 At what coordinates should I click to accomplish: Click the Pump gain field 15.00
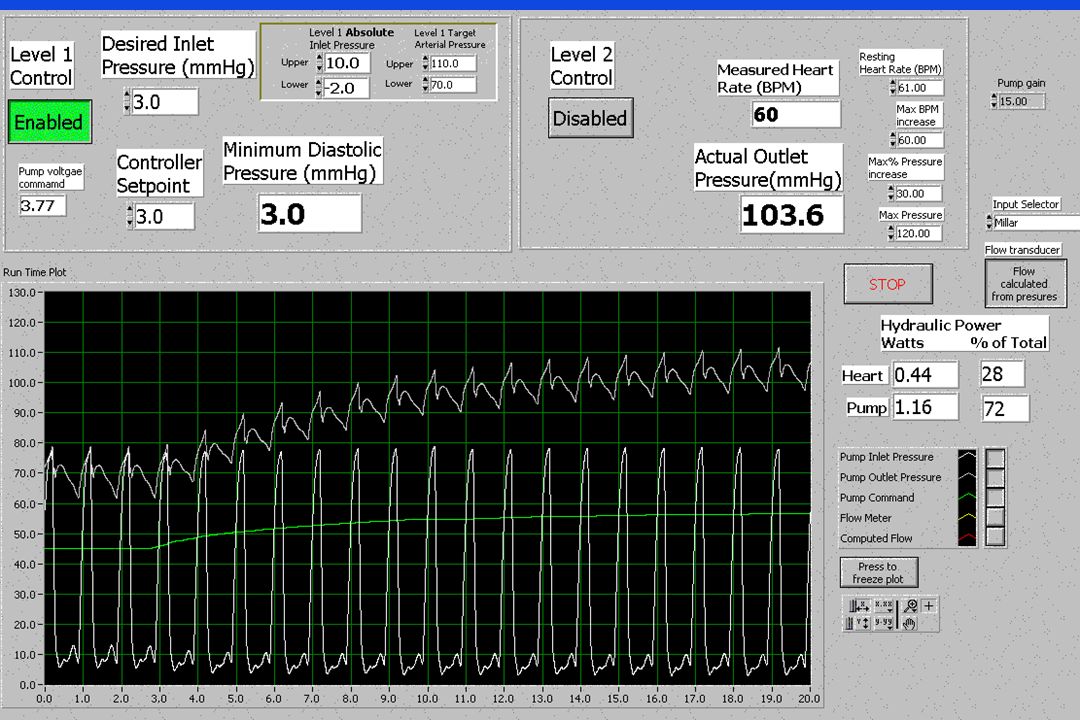pos(1021,101)
